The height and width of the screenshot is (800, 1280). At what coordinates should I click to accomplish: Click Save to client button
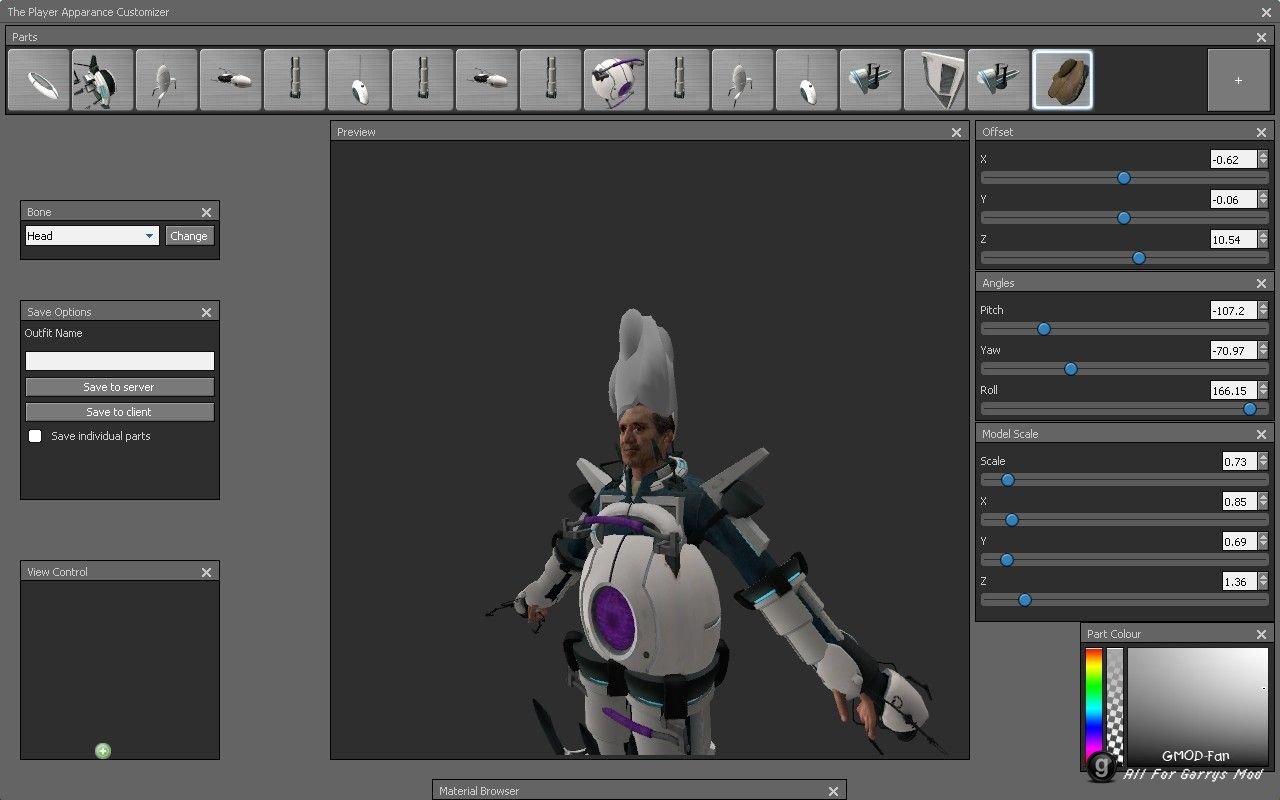click(x=119, y=412)
